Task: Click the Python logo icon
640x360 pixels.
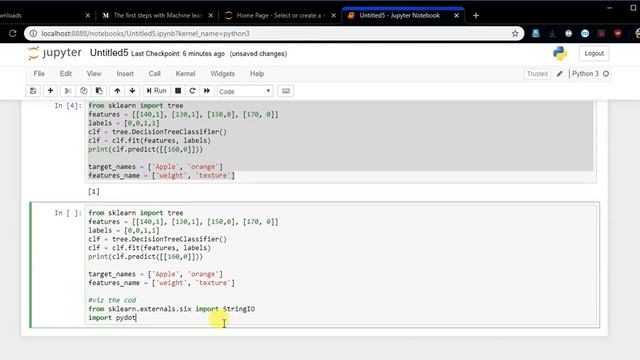Action: coord(560,53)
